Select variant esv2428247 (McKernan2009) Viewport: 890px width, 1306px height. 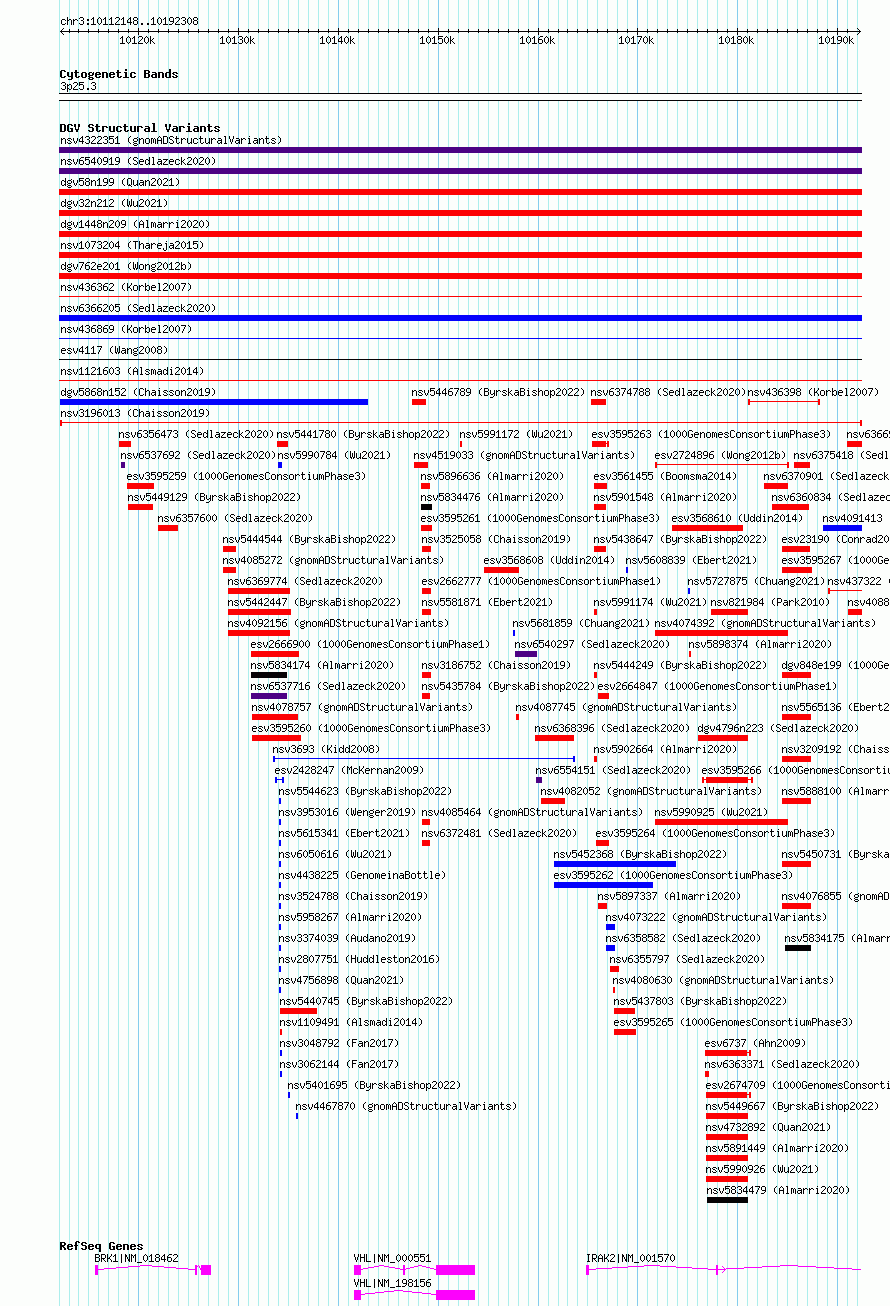349,771
